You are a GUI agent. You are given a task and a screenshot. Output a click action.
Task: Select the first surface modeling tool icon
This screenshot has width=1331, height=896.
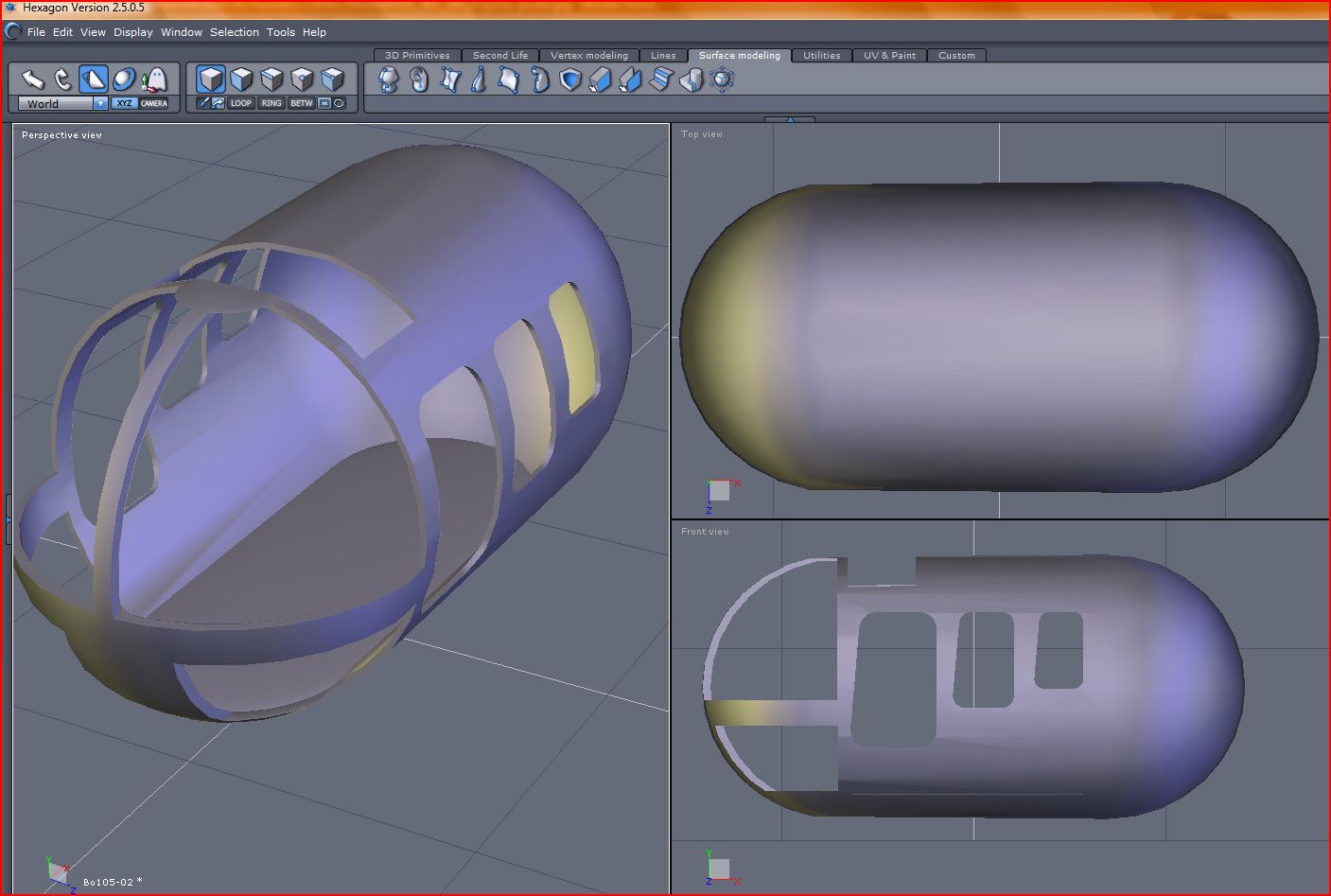tap(388, 80)
